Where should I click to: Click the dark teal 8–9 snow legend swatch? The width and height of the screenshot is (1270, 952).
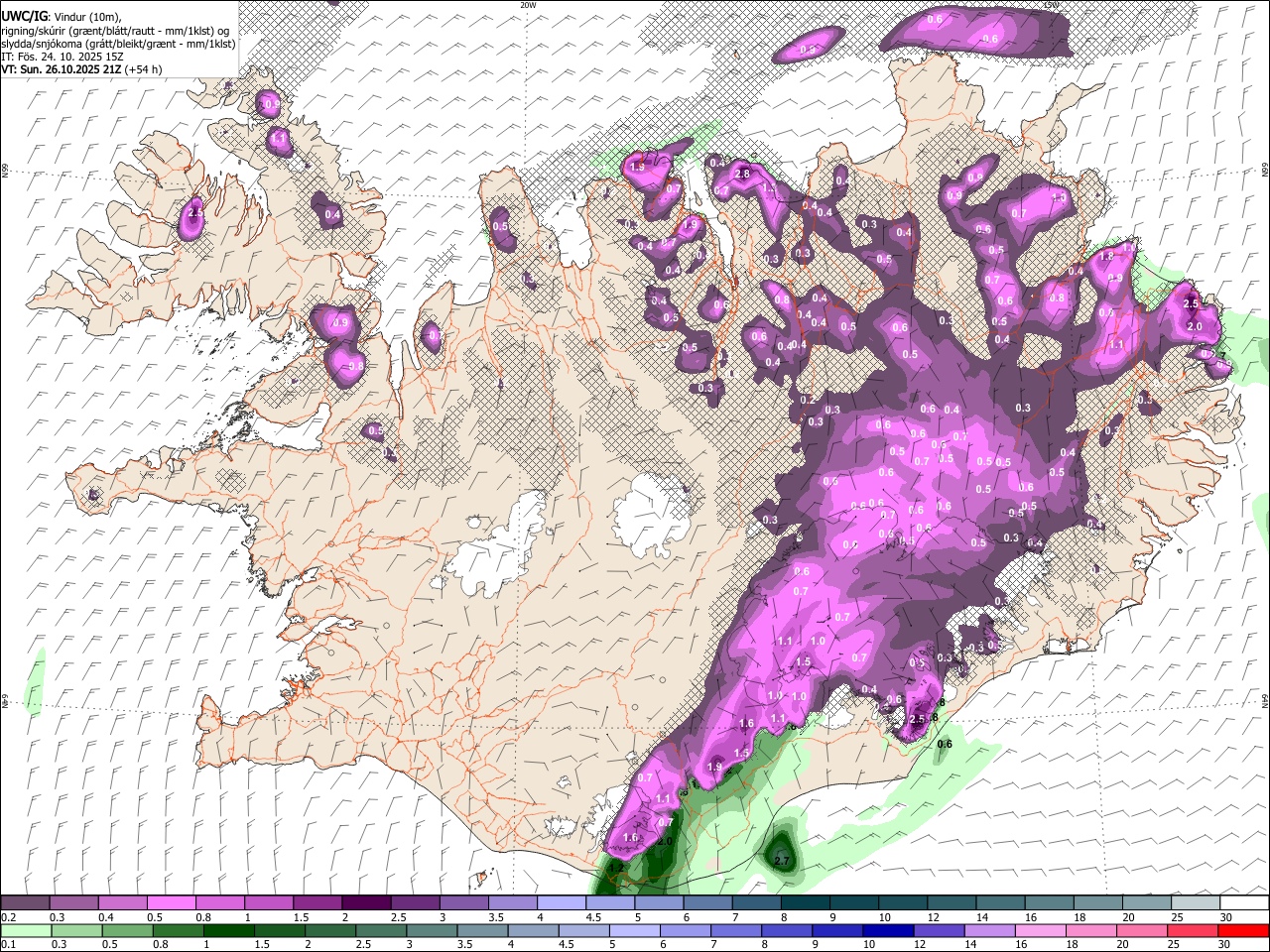806,903
